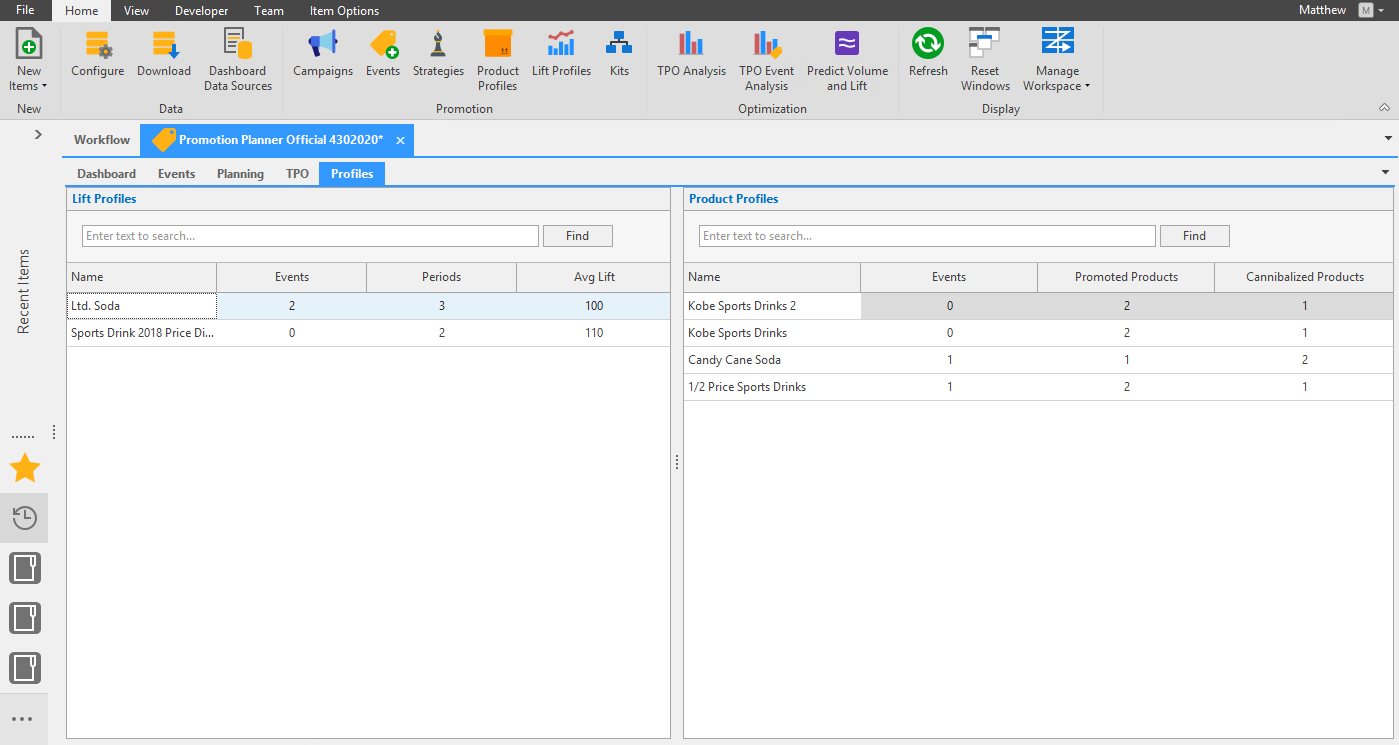Click Find in Product Profiles panel

(x=1194, y=236)
